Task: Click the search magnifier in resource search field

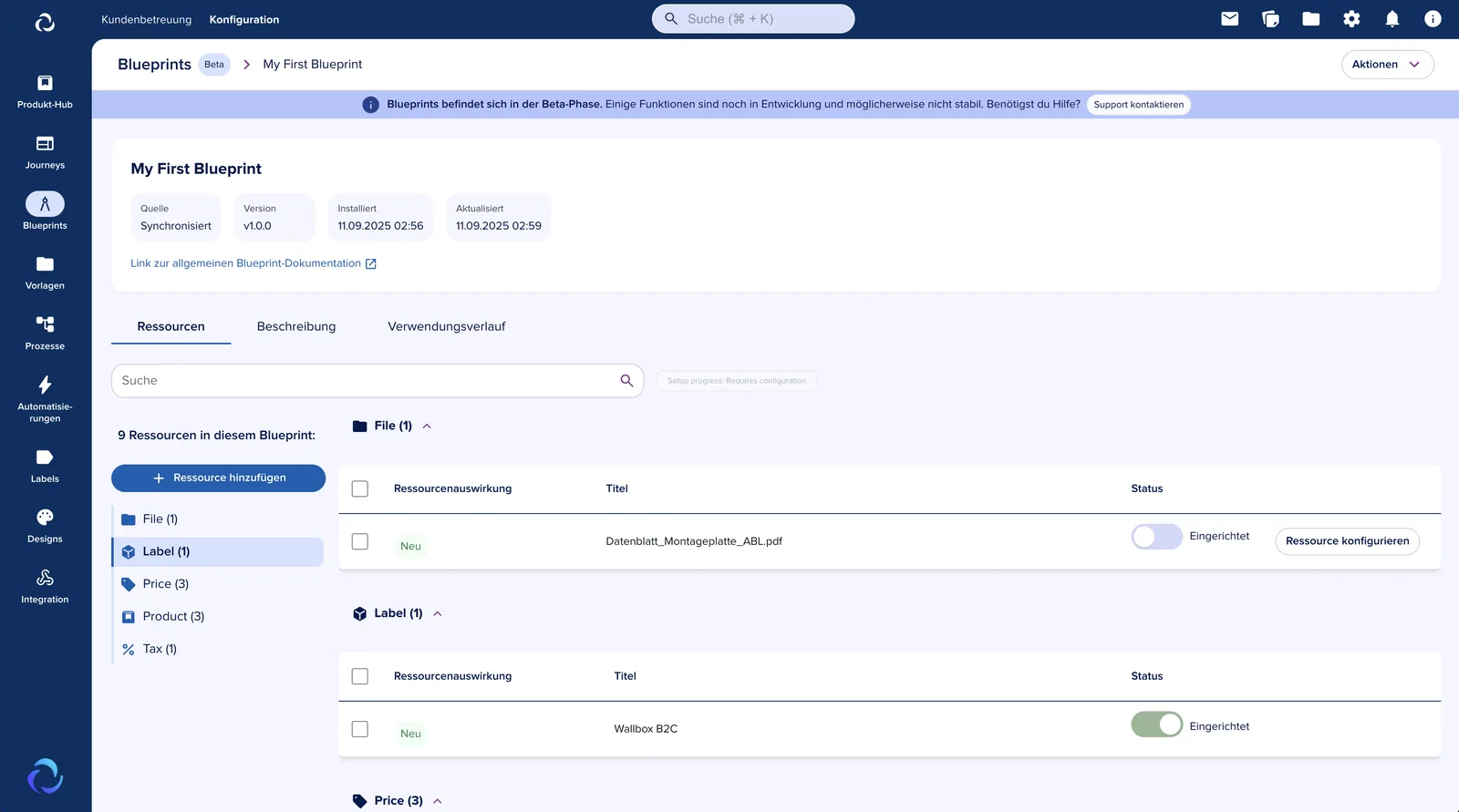Action: point(626,381)
